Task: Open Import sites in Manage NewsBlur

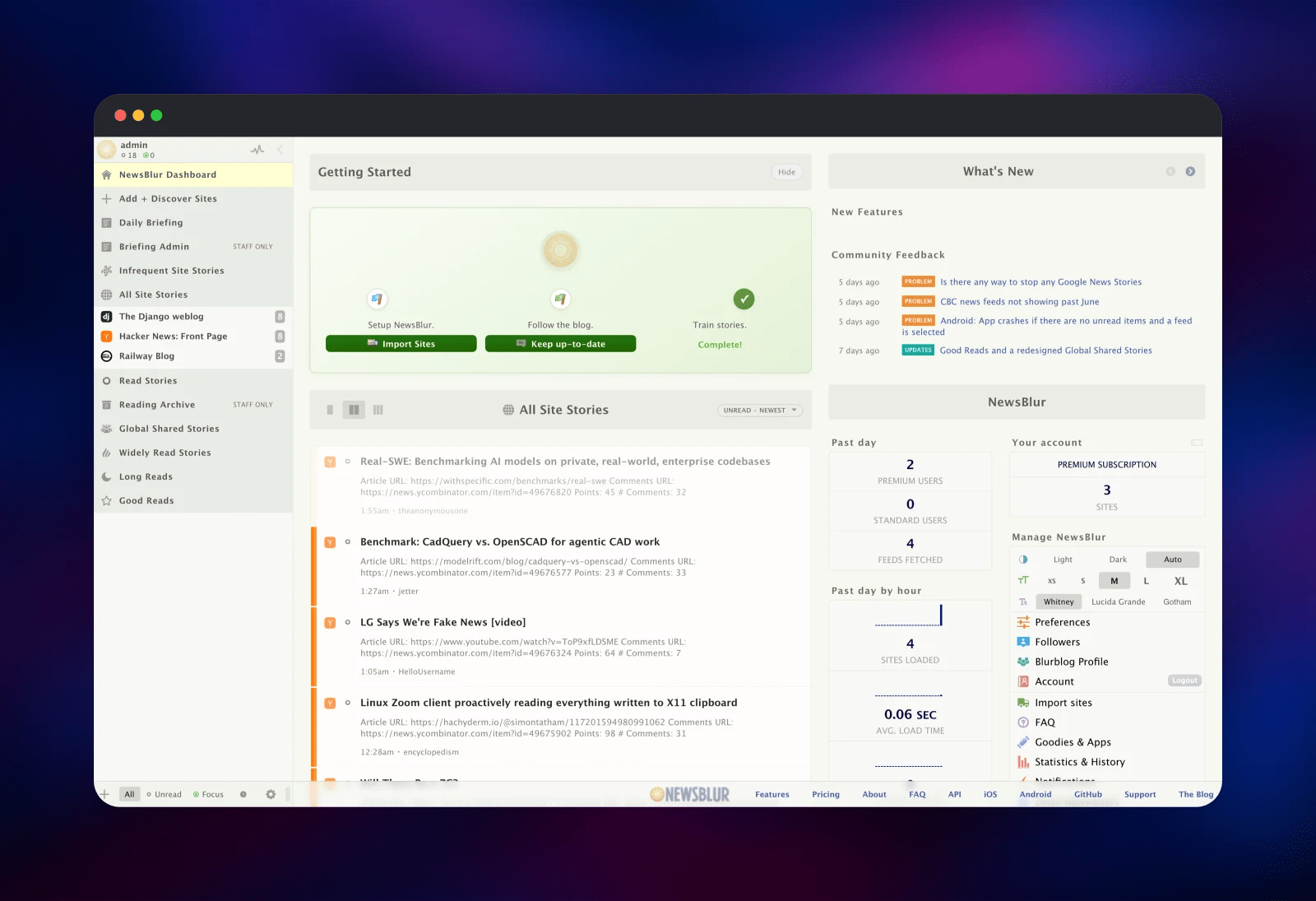Action: (x=1107, y=703)
